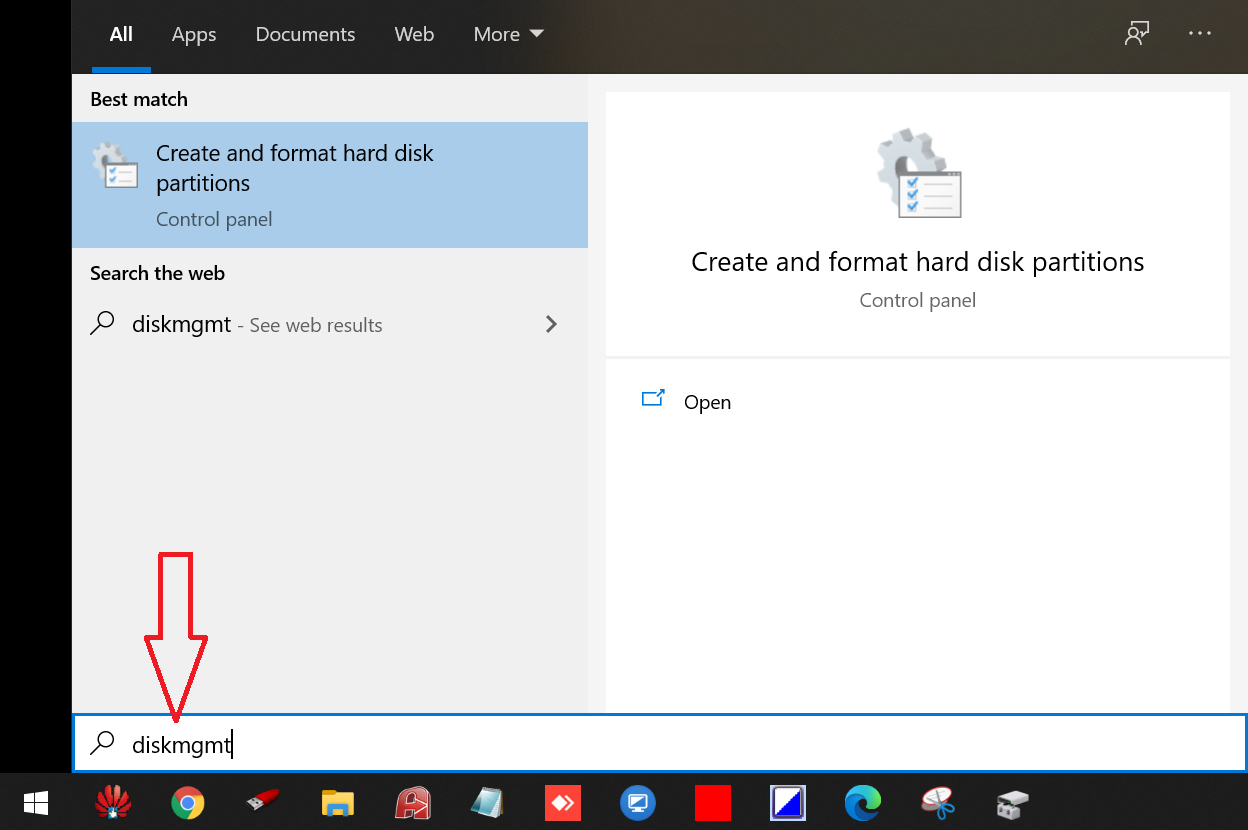The height and width of the screenshot is (830, 1248).
Task: Click the search magnifier in the search box
Action: 103,744
